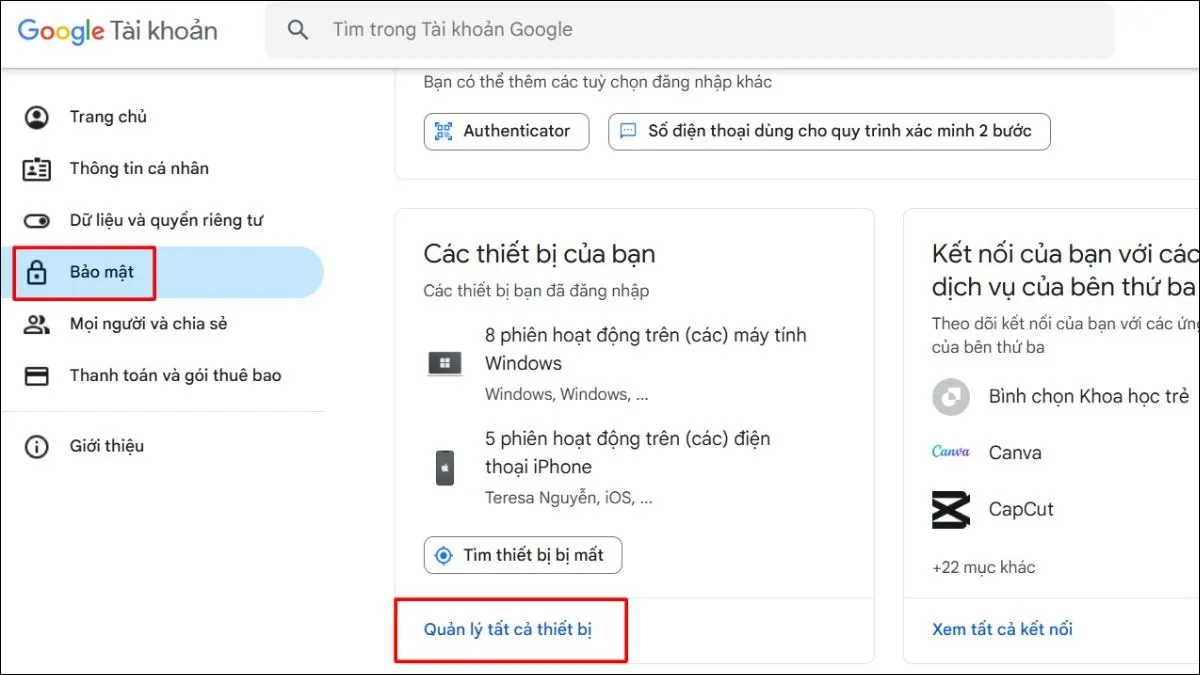Viewport: 1200px width, 675px height.
Task: Click Tìm thiết bị bị mất button
Action: (x=522, y=555)
